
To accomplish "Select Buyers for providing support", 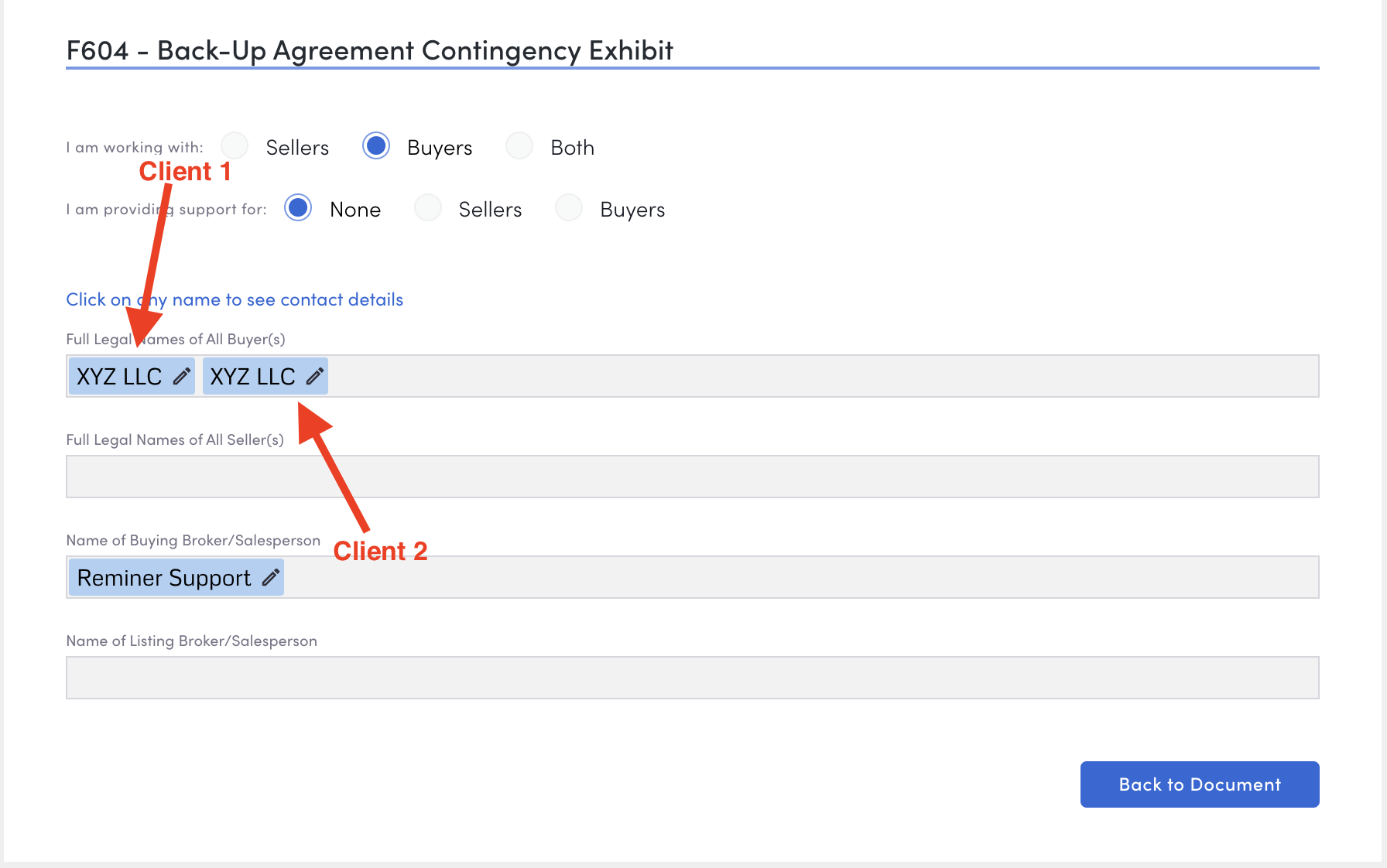I will click(569, 207).
